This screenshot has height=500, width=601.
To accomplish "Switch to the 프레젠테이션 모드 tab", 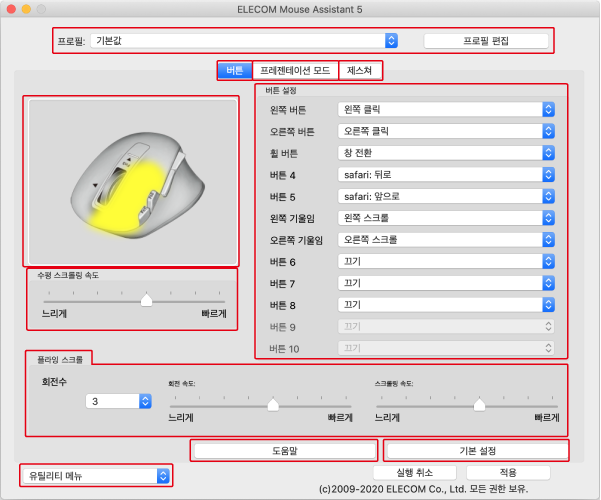I will coord(295,71).
